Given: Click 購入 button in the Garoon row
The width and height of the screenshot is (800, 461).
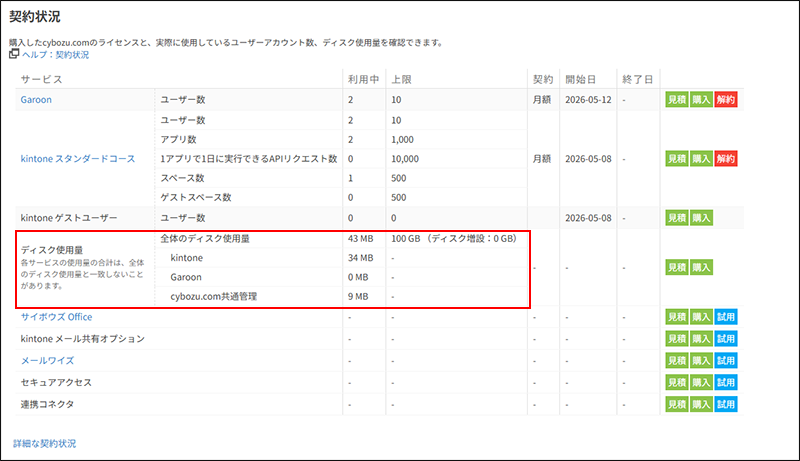Looking at the screenshot, I should tap(701, 100).
